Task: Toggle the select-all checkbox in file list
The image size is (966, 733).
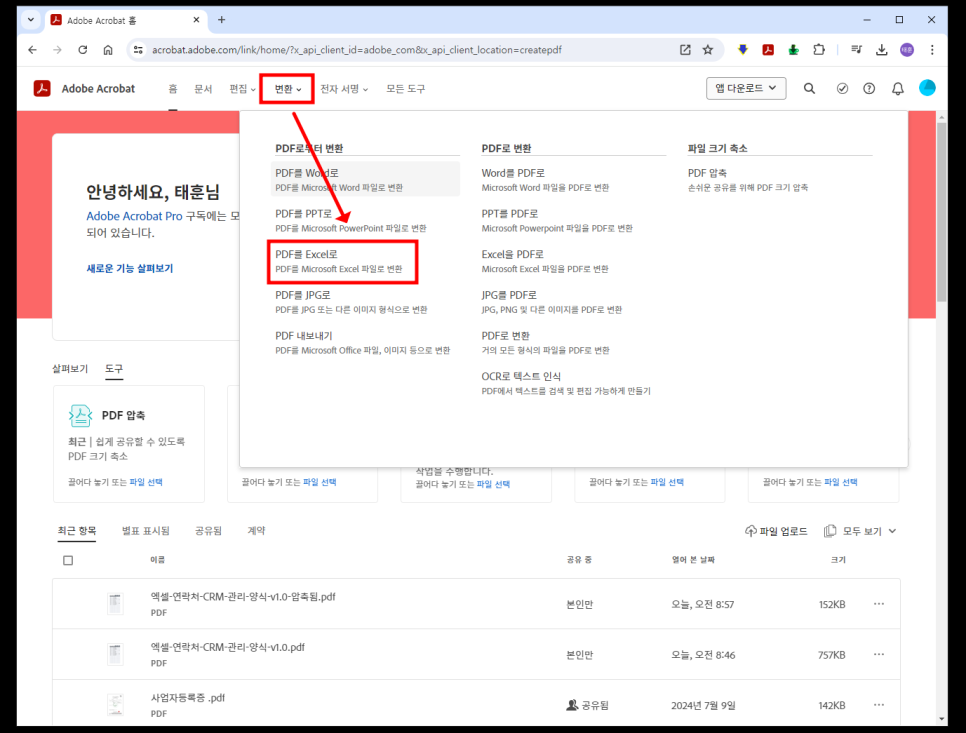Action: (x=68, y=561)
